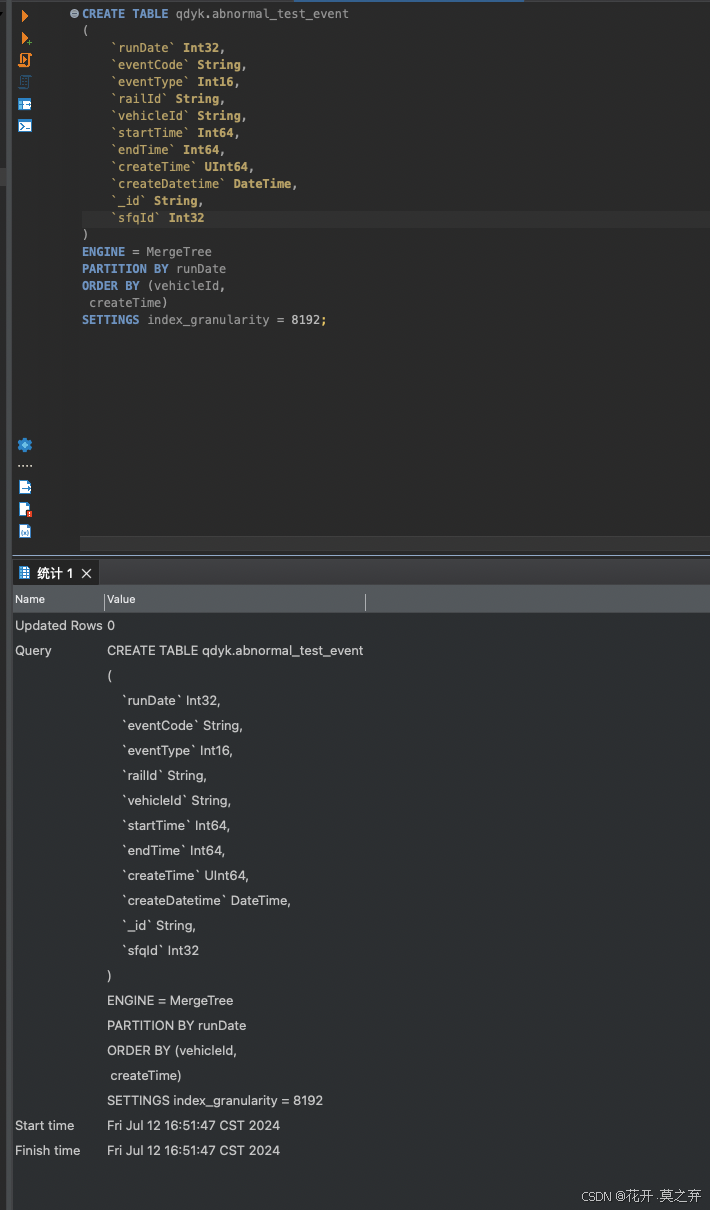Click the Value column header
This screenshot has width=710, height=1210.
pyautogui.click(x=120, y=598)
